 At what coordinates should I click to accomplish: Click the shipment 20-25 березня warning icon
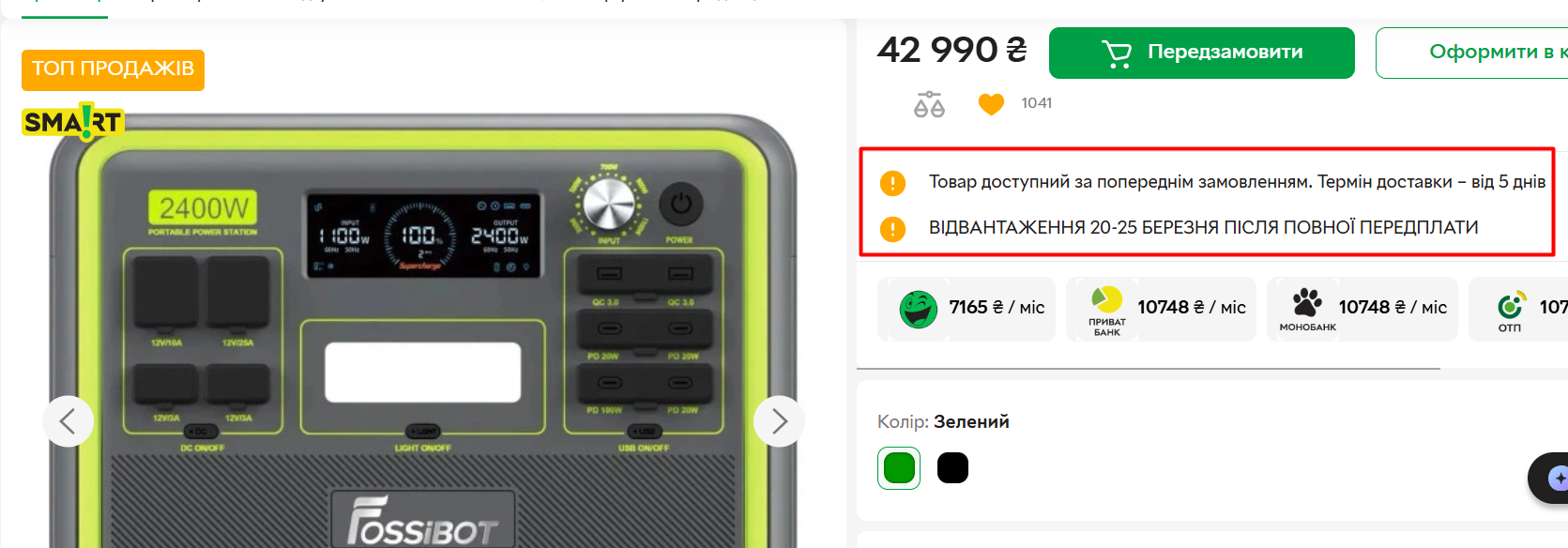[892, 229]
